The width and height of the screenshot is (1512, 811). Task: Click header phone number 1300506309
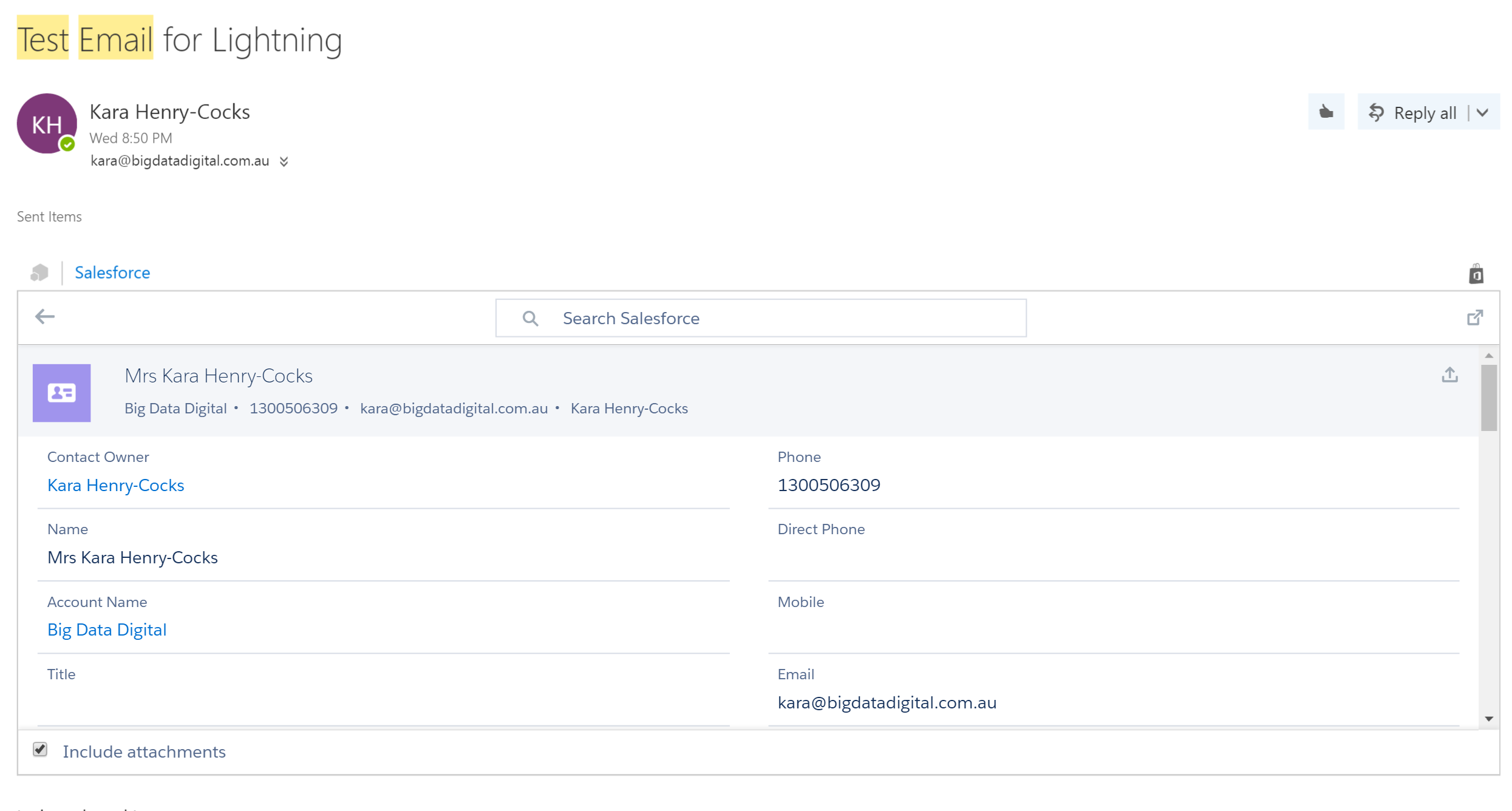coord(293,409)
